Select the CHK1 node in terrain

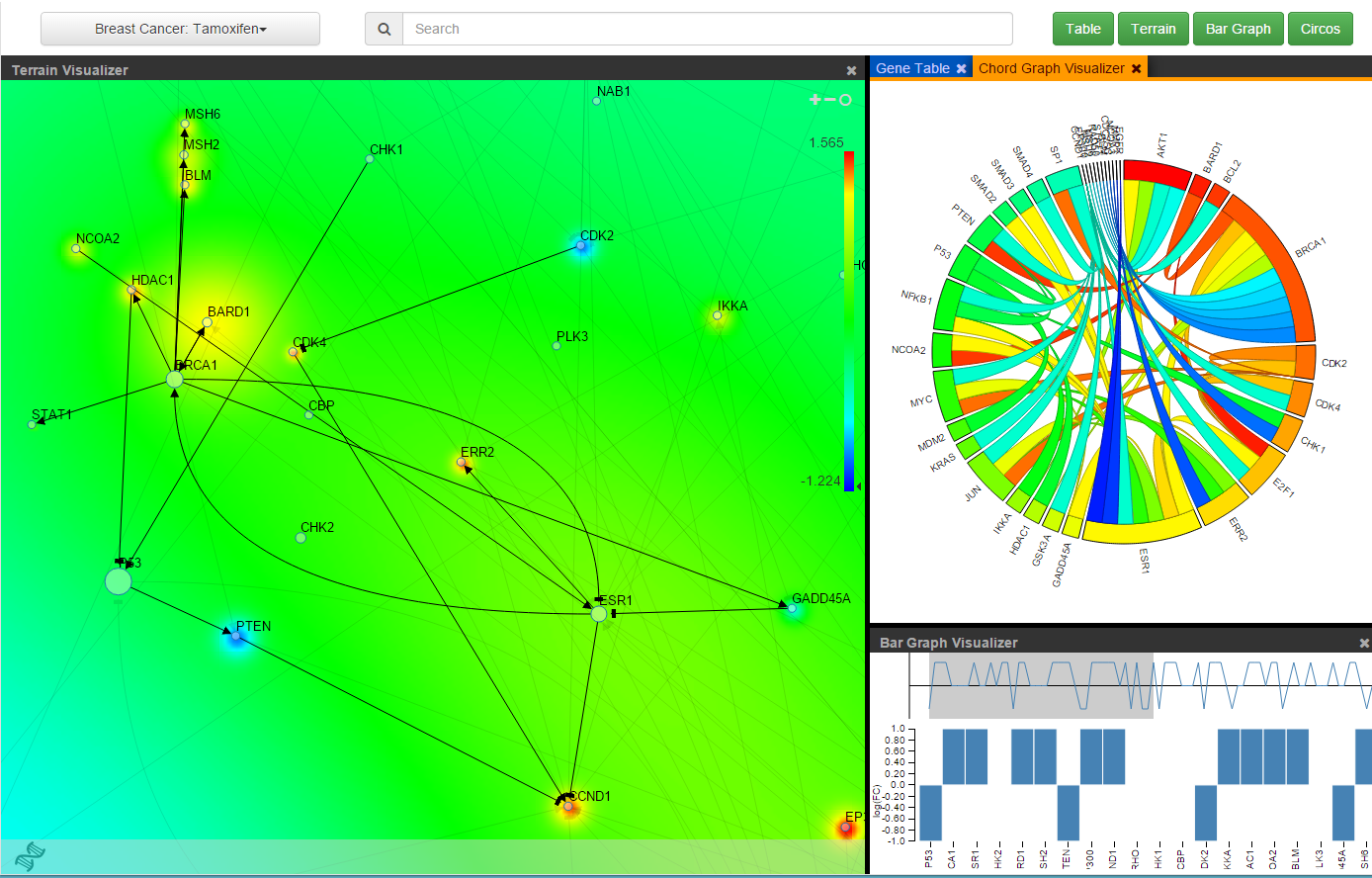pyautogui.click(x=370, y=159)
